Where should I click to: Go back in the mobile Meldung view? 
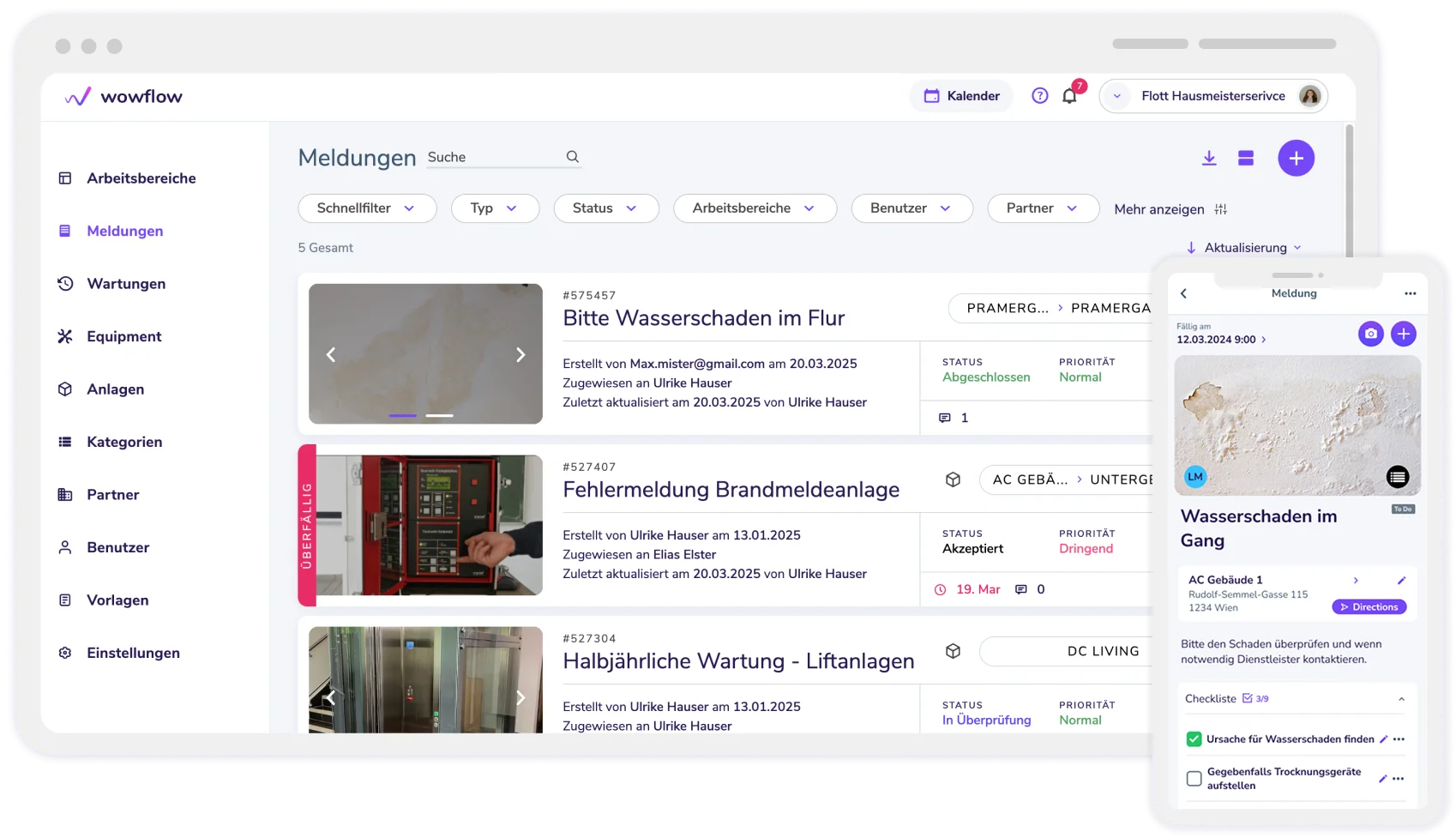pos(1184,293)
